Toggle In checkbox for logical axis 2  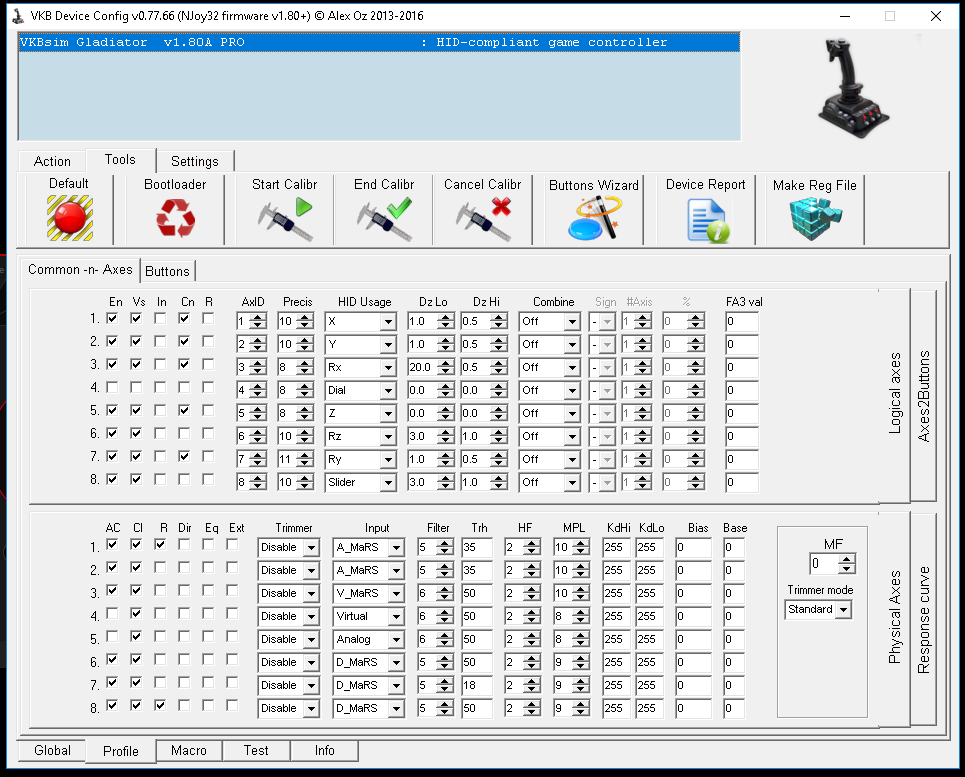point(160,341)
